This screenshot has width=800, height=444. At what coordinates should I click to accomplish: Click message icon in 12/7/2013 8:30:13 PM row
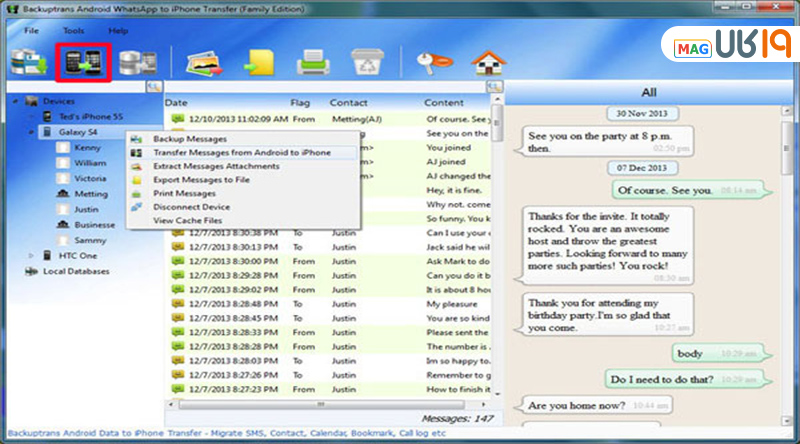coord(178,247)
